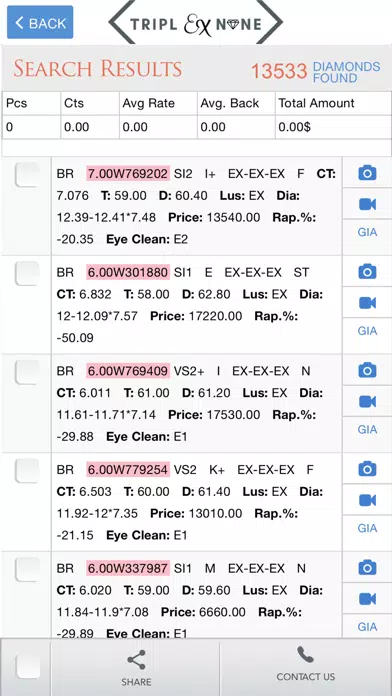Click Eye Clean E2 value
The height and width of the screenshot is (696, 392).
[x=181, y=240]
